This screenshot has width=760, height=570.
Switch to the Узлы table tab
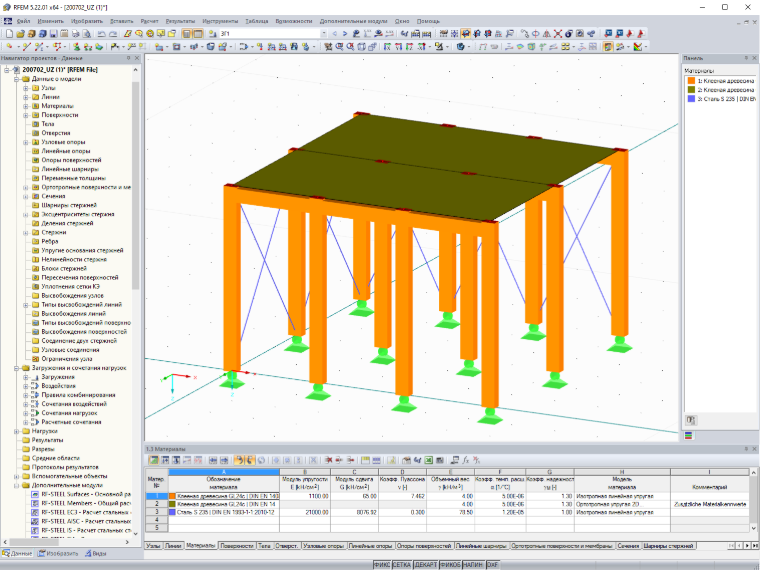coord(153,546)
